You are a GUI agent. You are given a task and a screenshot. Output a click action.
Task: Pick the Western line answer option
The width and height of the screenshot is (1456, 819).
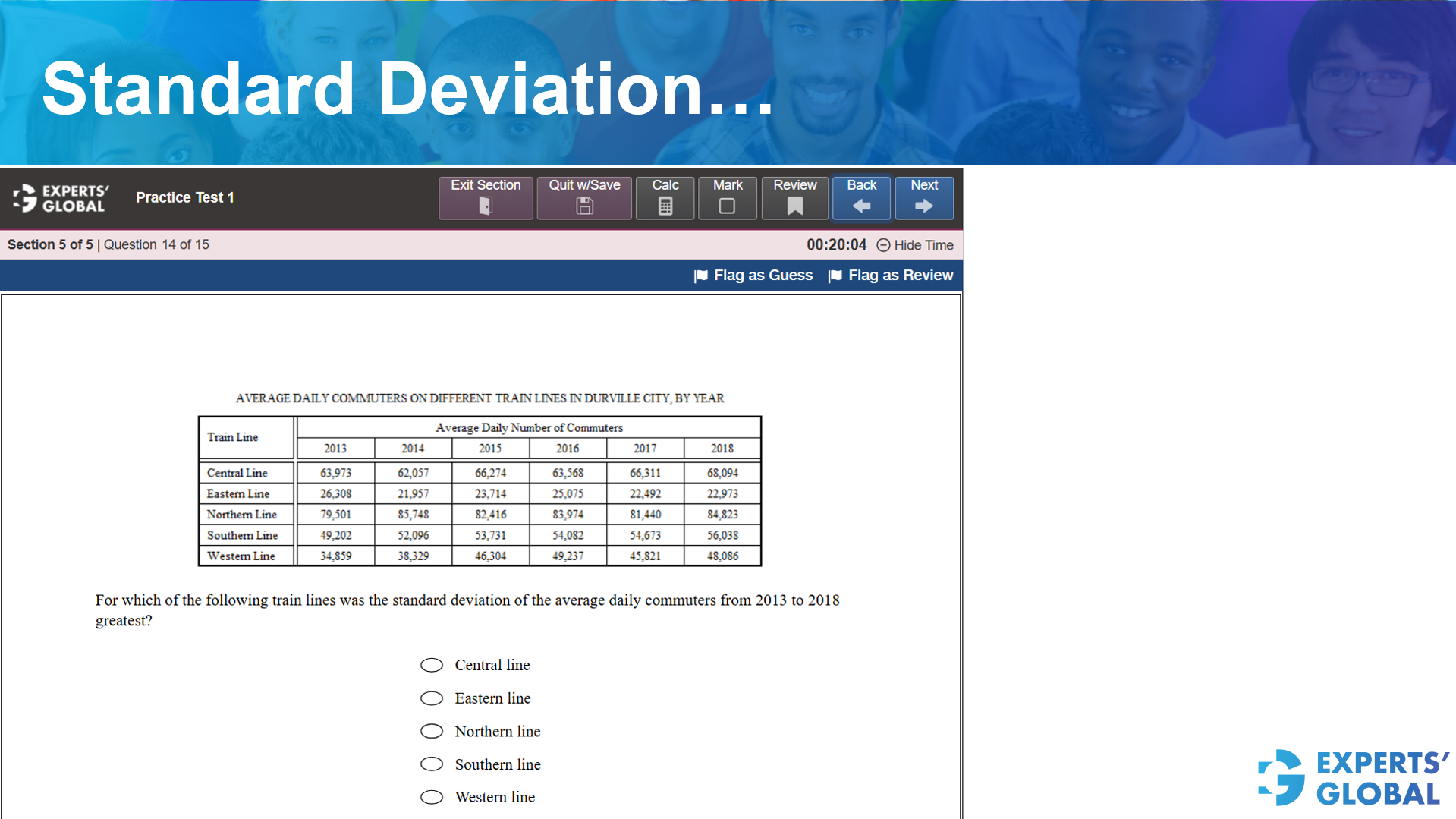pos(431,797)
